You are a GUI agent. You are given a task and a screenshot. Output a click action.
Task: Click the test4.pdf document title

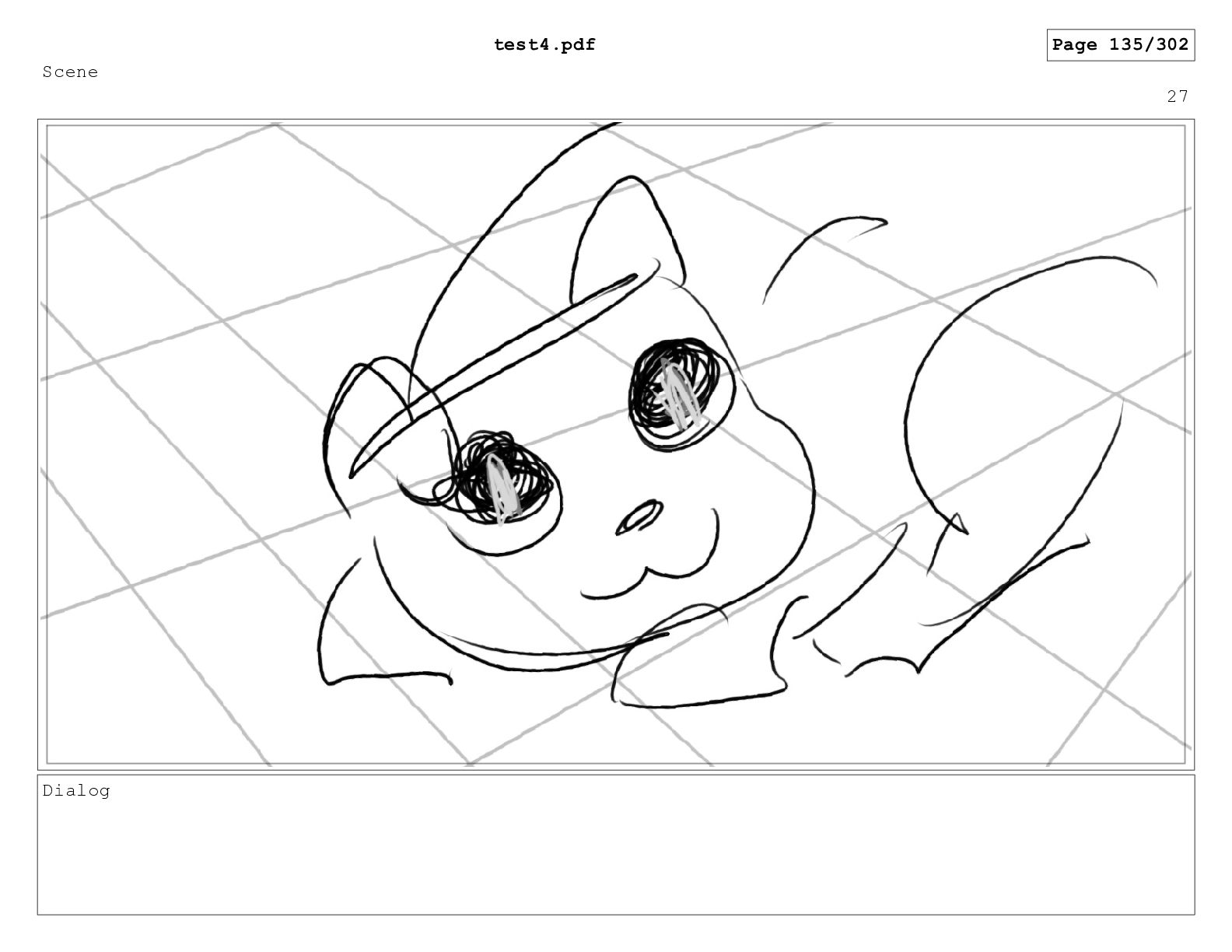(544, 45)
